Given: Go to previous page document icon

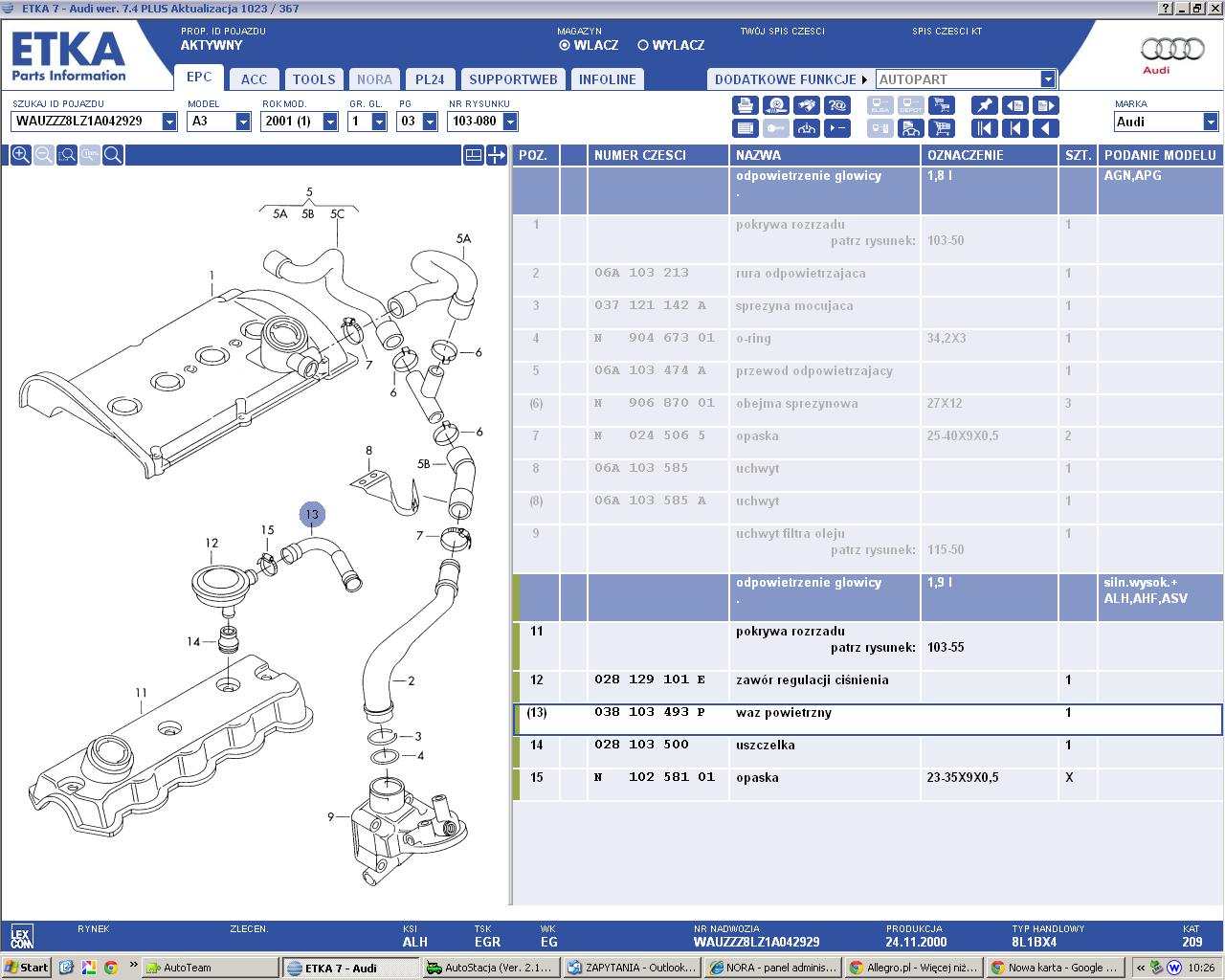Looking at the screenshot, I should pyautogui.click(x=1014, y=105).
